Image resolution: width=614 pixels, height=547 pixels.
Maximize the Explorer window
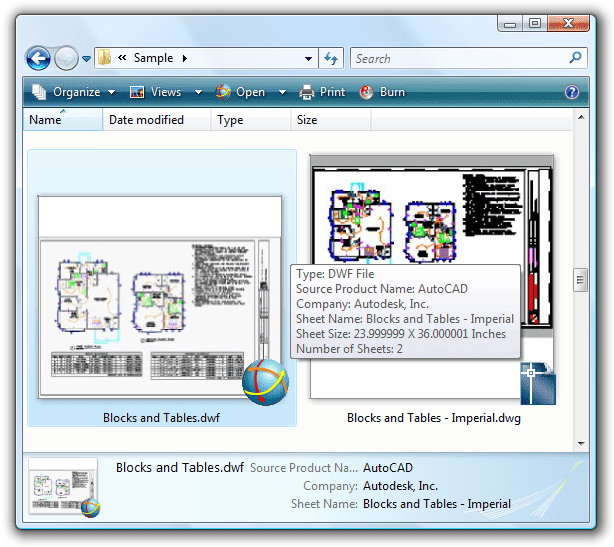point(535,23)
